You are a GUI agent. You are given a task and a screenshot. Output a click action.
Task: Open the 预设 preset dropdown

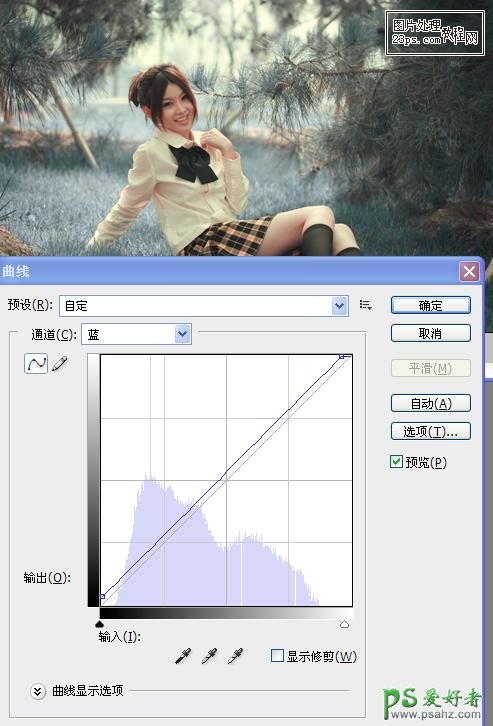(x=204, y=306)
